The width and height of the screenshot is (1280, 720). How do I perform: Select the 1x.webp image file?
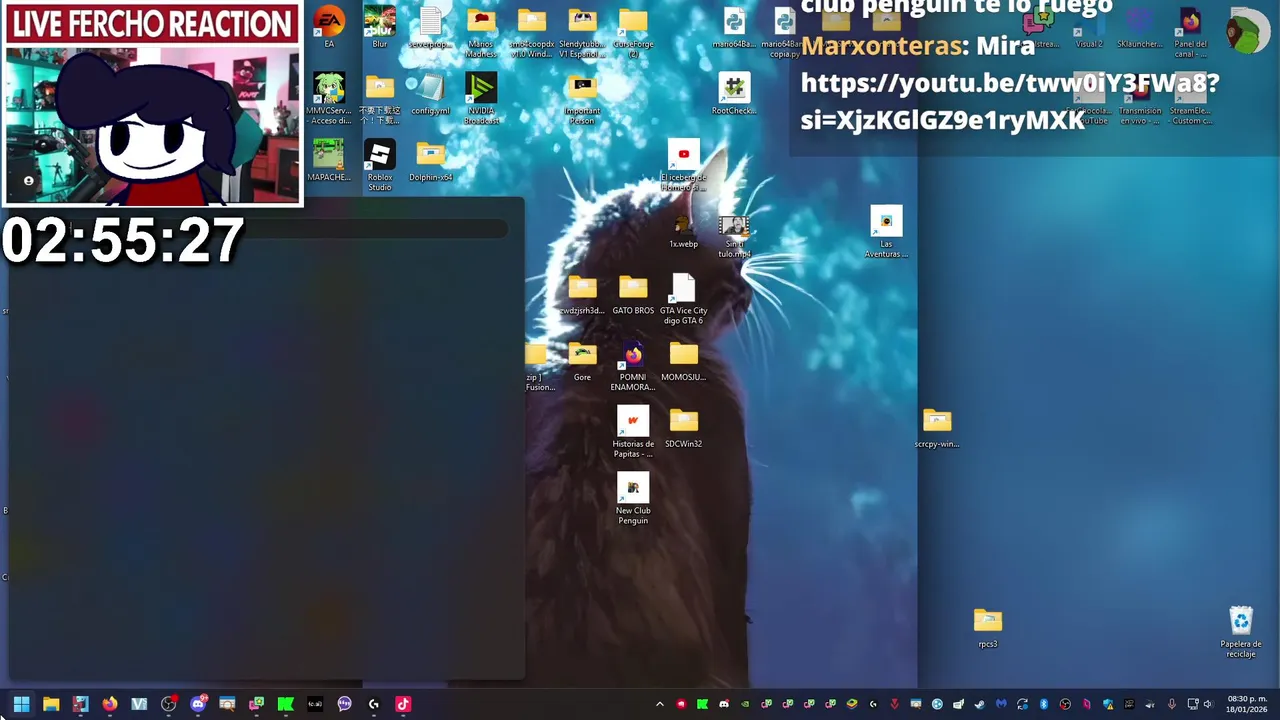pos(684,231)
